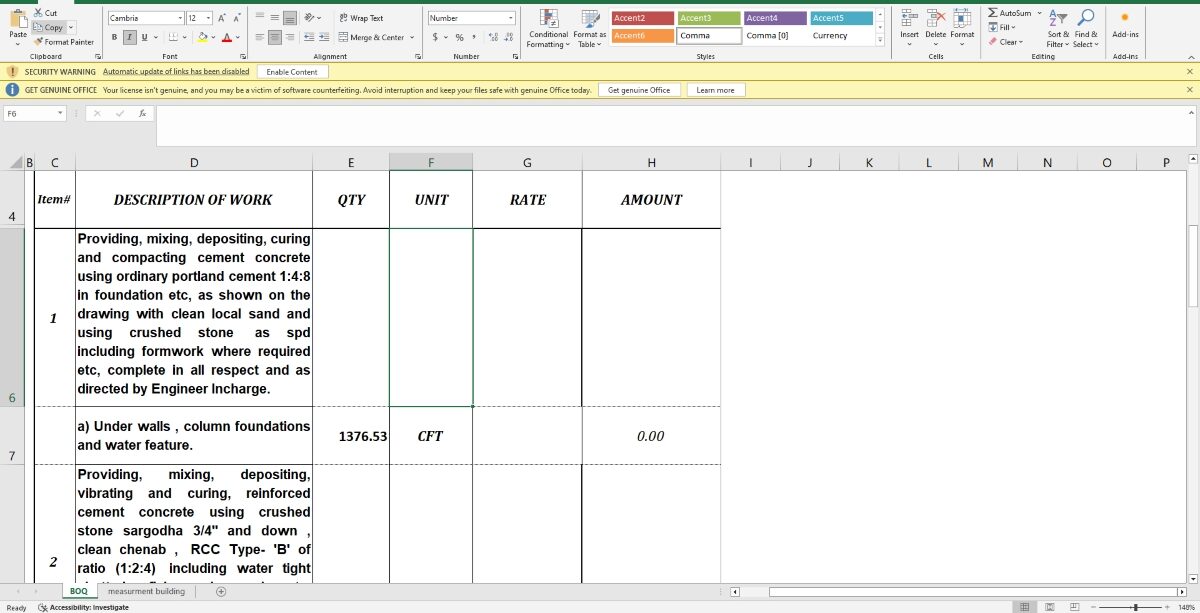Click the AutoSum sigma icon
The height and width of the screenshot is (613, 1200).
[992, 13]
